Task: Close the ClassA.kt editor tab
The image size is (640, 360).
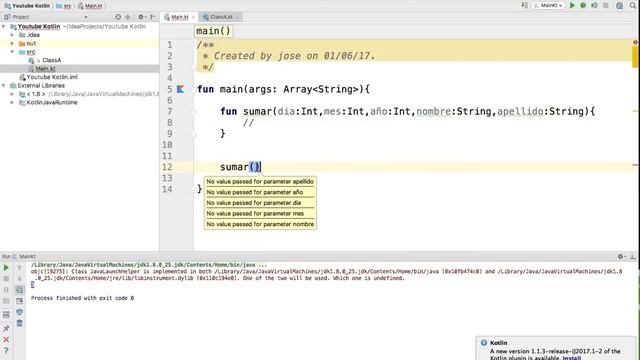Action: coord(237,17)
